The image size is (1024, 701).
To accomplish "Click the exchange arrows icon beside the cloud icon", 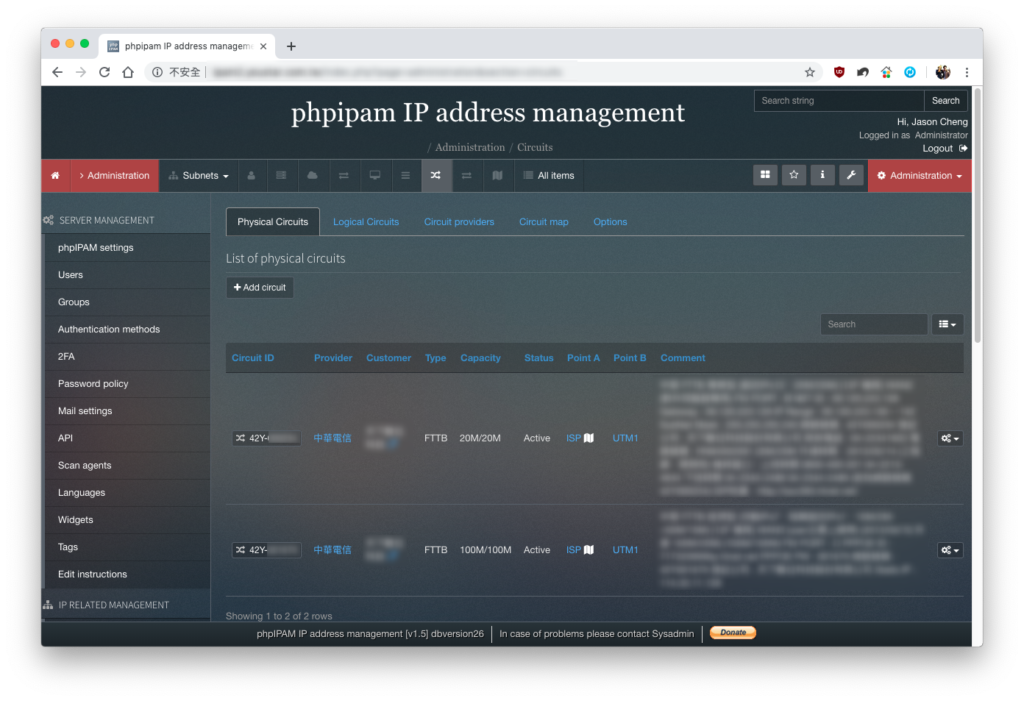I will click(344, 176).
